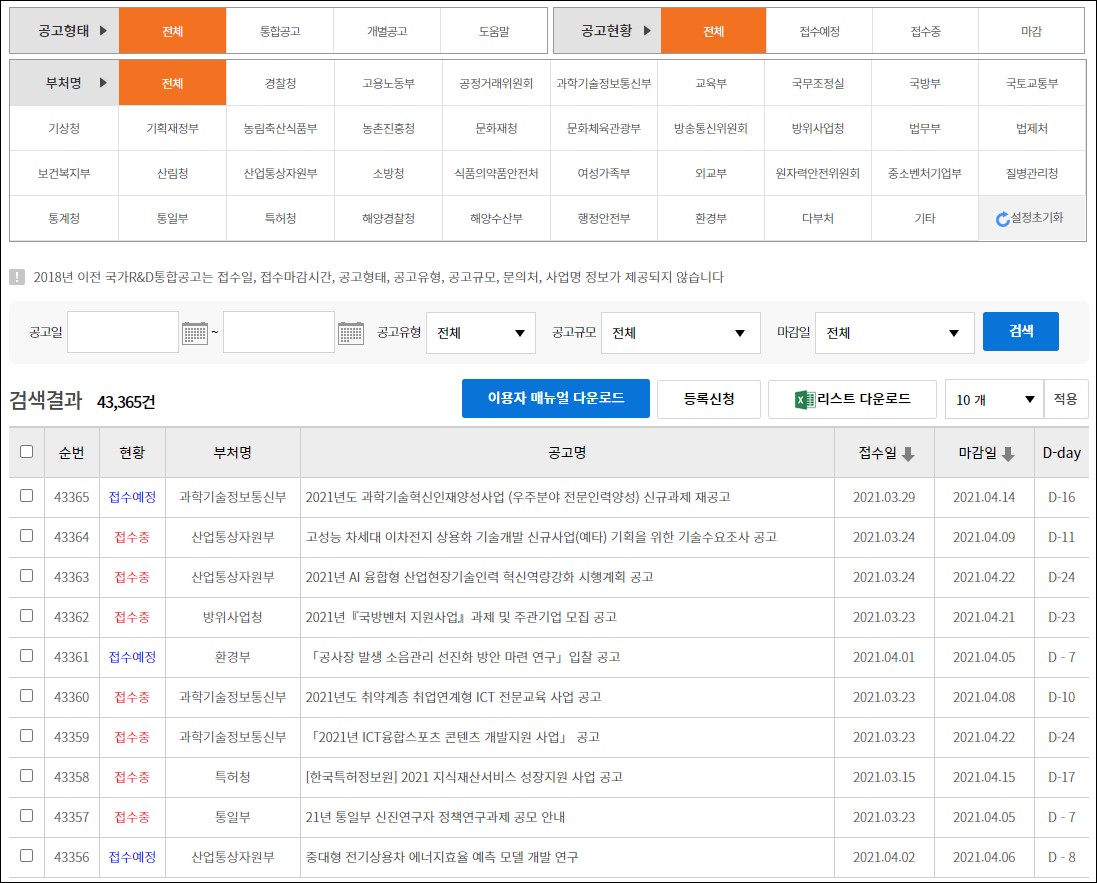Check the box for row 43365

(27, 495)
